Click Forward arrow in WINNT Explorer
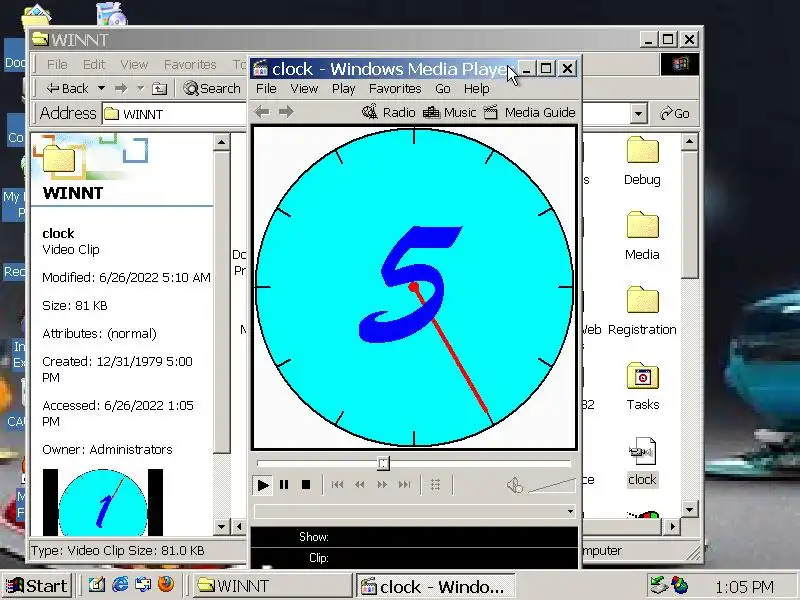The height and width of the screenshot is (600, 800). (x=121, y=89)
